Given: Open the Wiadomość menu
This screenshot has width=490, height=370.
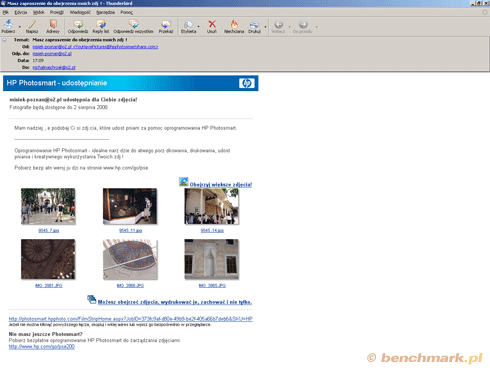Looking at the screenshot, I should pos(80,12).
